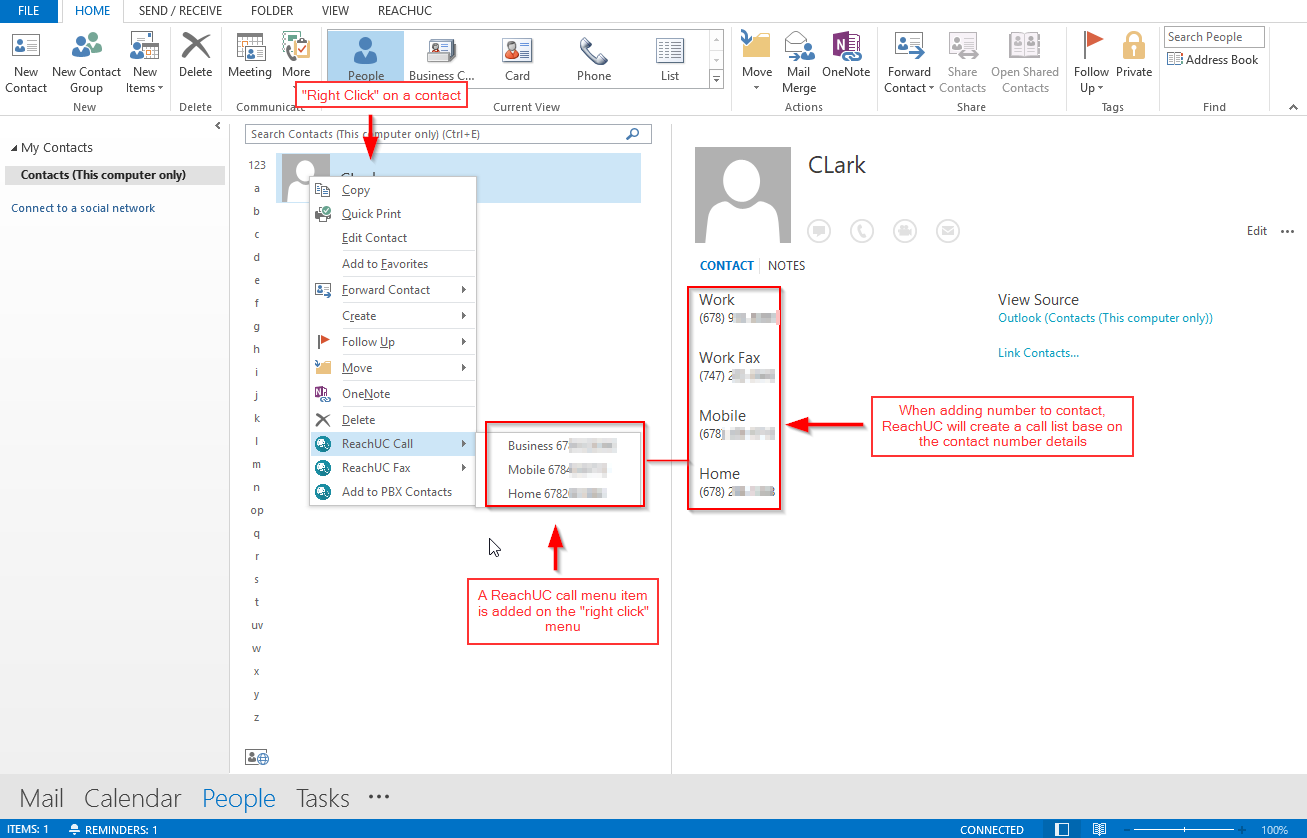Expand the Move submenu entry
Viewport: 1307px width, 838px height.
tap(392, 368)
